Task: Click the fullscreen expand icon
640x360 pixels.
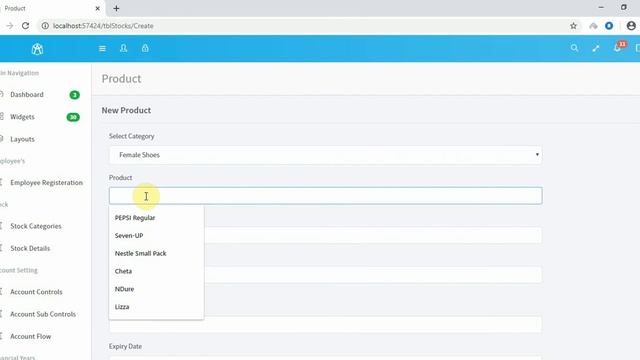Action: coord(596,48)
